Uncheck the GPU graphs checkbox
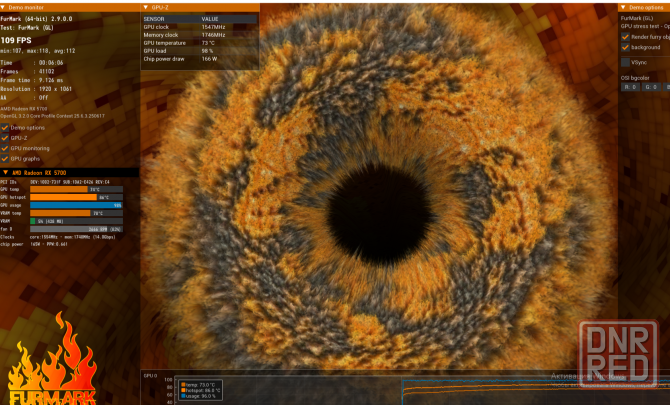 tap(5, 158)
